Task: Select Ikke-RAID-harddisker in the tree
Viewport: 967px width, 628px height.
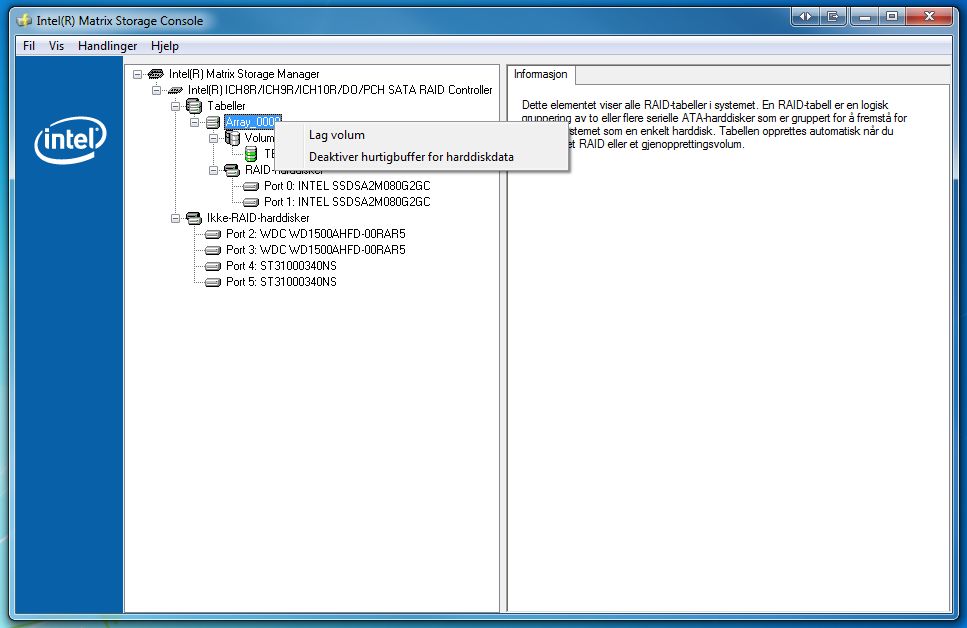Action: [258, 218]
